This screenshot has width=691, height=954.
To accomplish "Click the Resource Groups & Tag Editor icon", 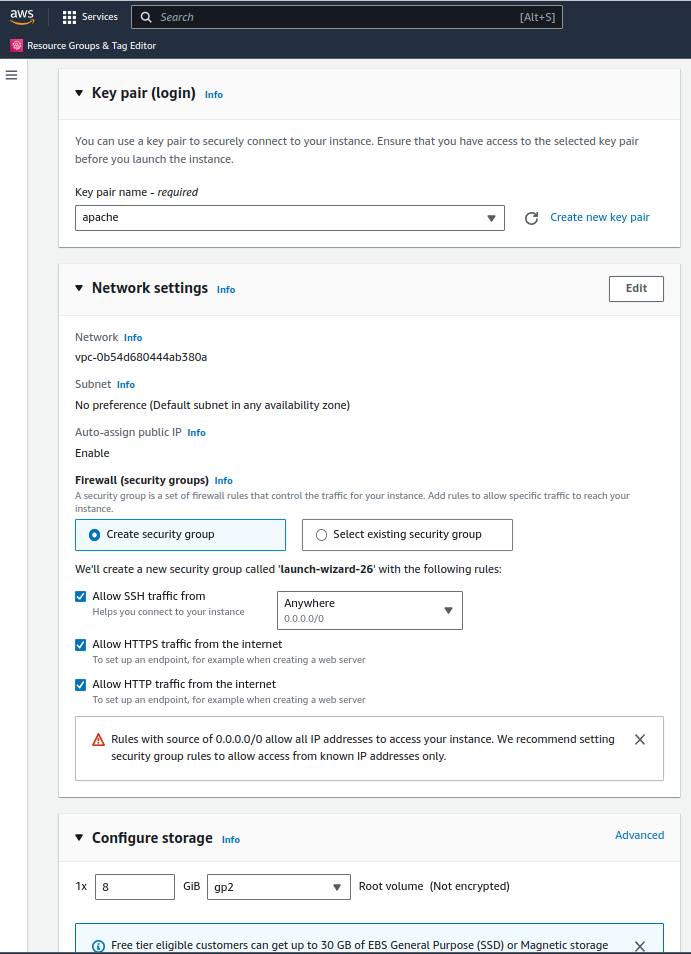I will click(x=16, y=46).
